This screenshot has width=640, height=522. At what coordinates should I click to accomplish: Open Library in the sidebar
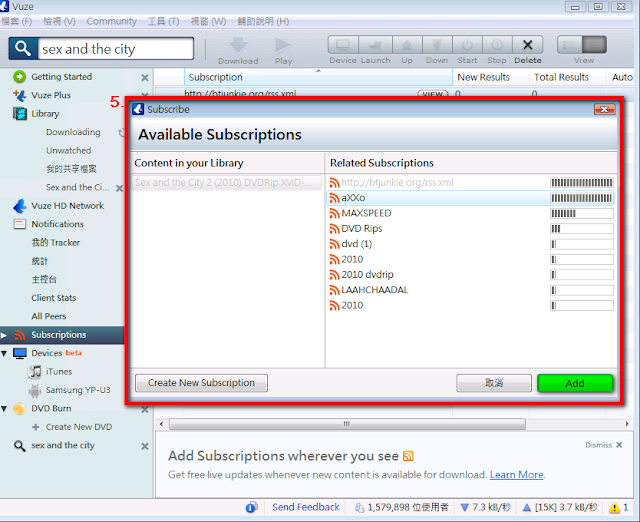[45, 113]
